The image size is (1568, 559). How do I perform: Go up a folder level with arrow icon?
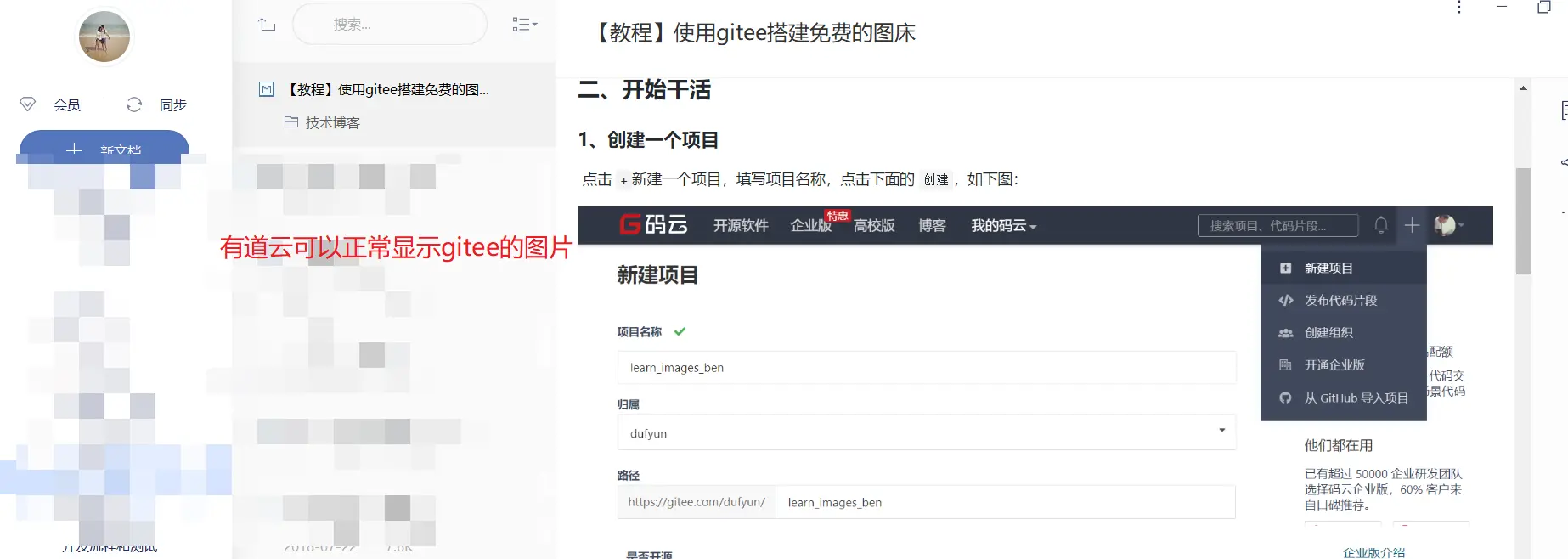point(267,25)
